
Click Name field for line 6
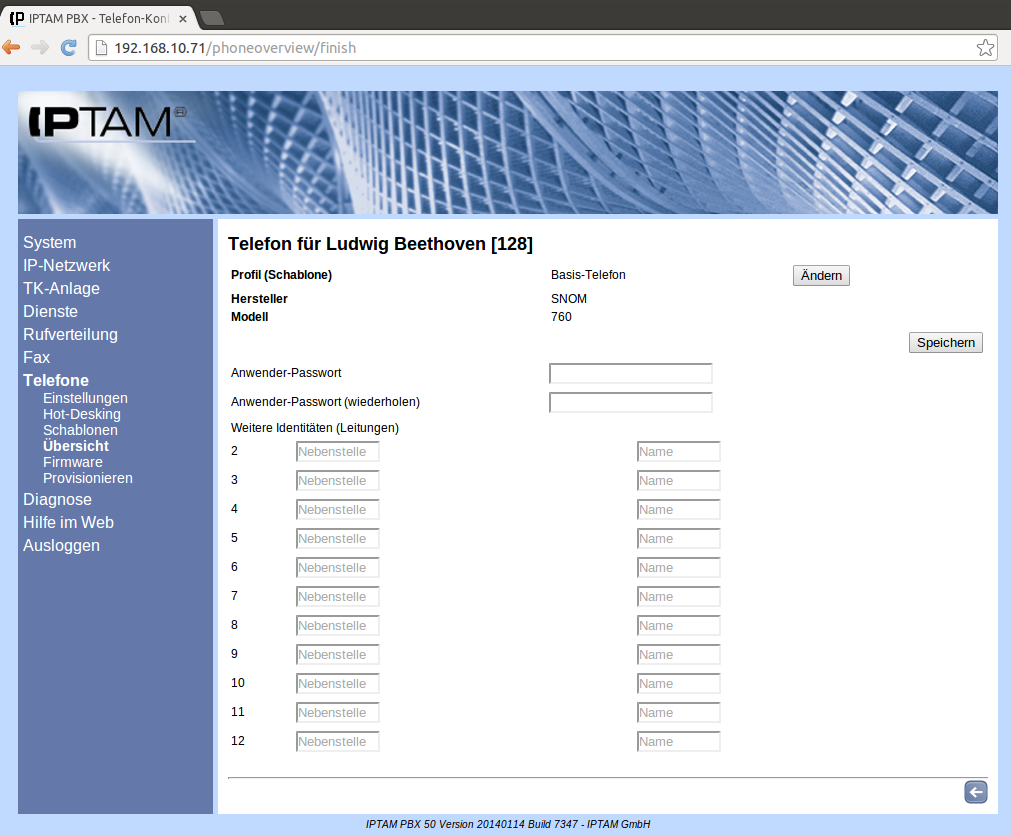(678, 567)
